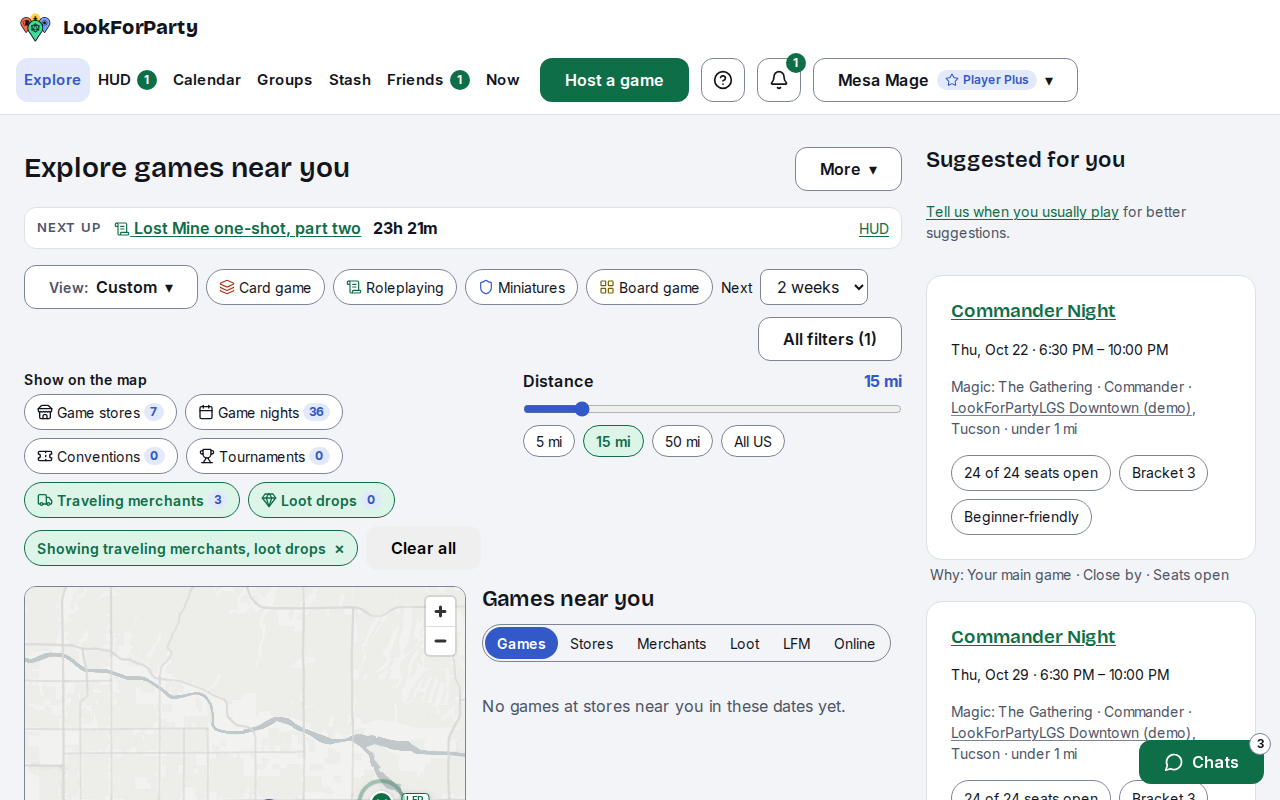Open the HUD nav item

(x=127, y=80)
